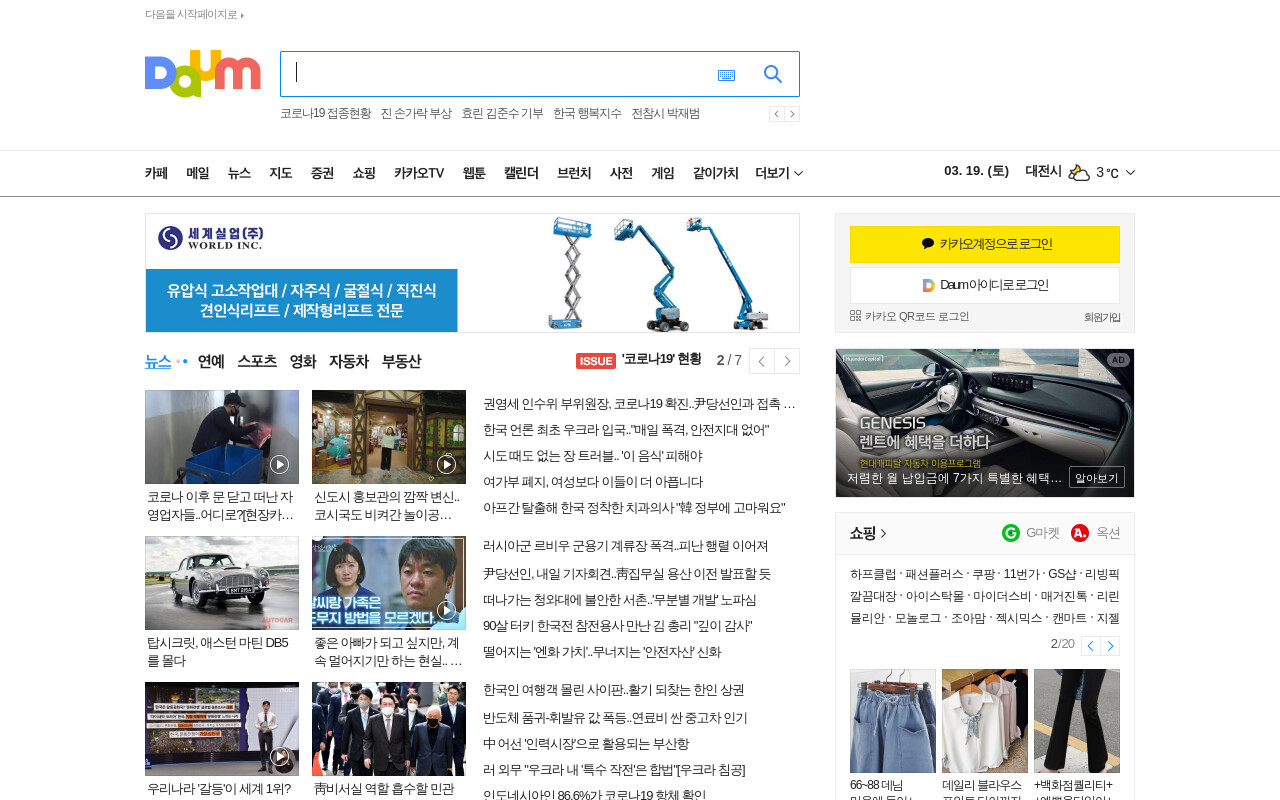Open the '코로나19' 현황 issue link
This screenshot has height=800, width=1280.
point(661,360)
